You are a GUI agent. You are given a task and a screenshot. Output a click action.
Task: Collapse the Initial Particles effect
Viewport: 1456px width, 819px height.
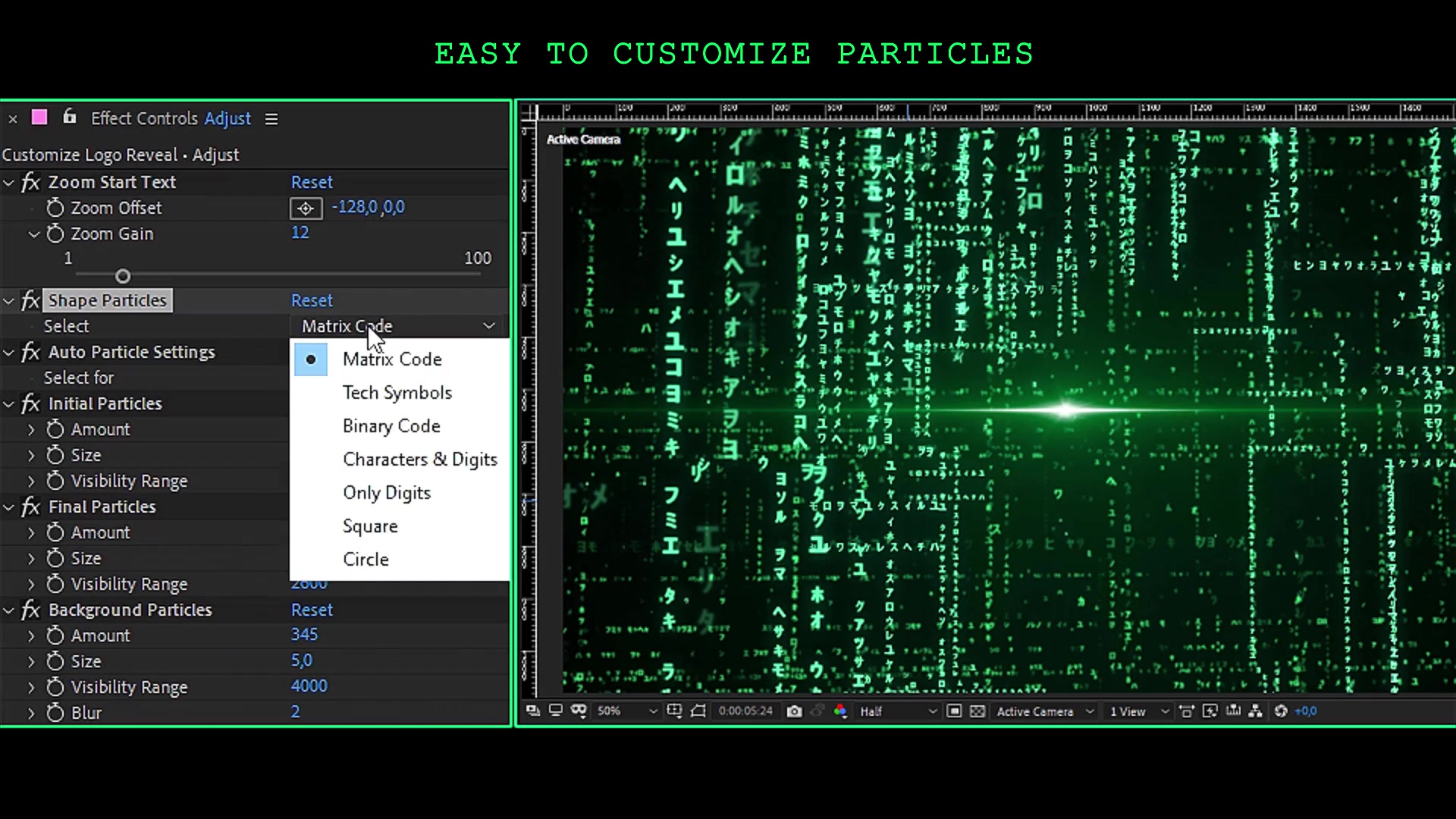coord(8,404)
